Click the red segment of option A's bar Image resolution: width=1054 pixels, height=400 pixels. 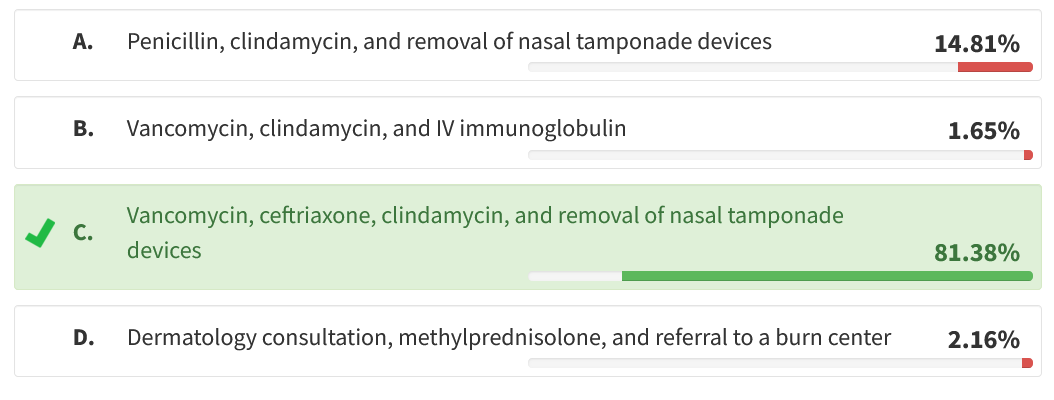994,67
